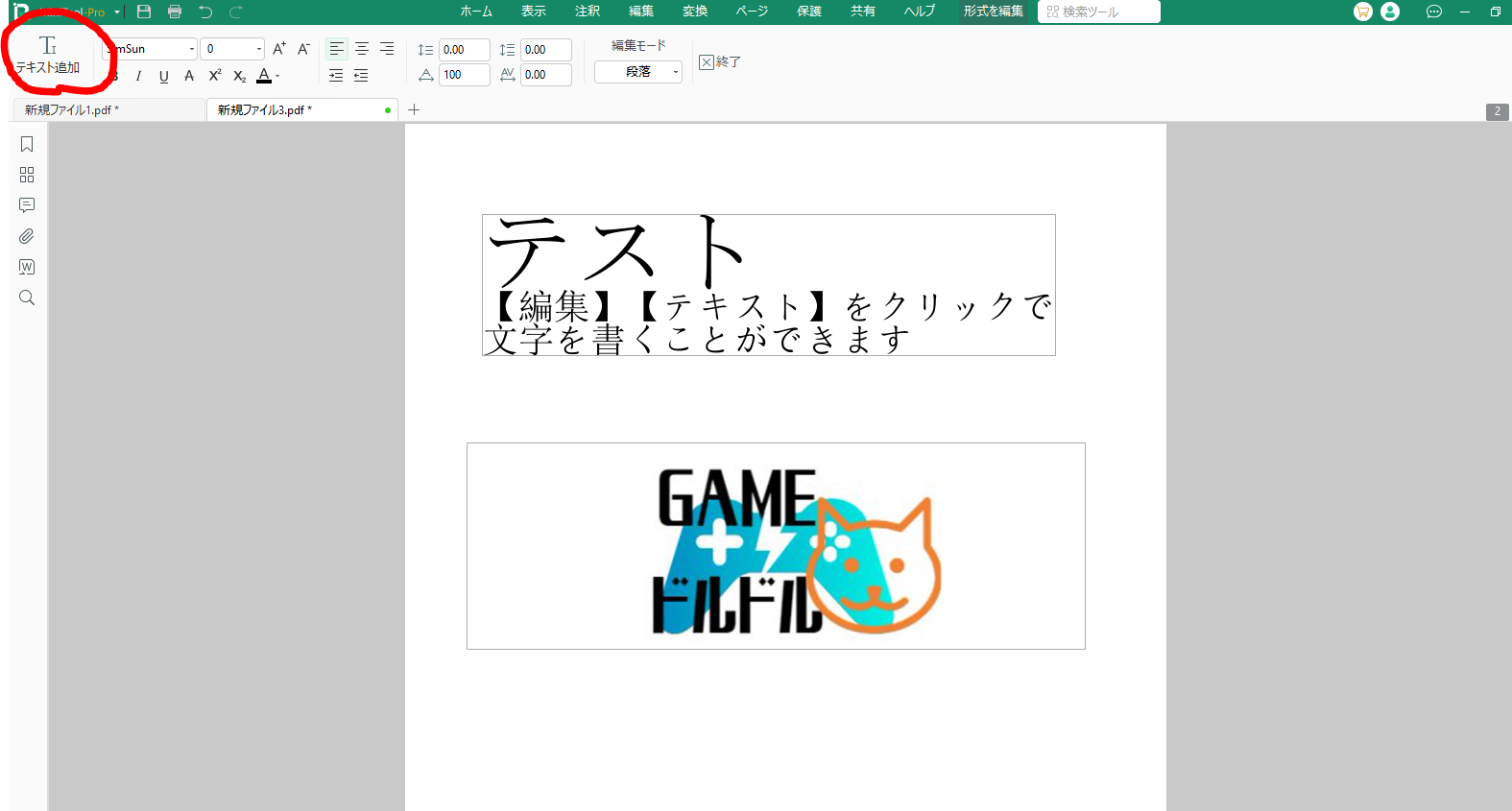1512x811 pixels.
Task: Open the user account icon
Action: coord(1390,12)
